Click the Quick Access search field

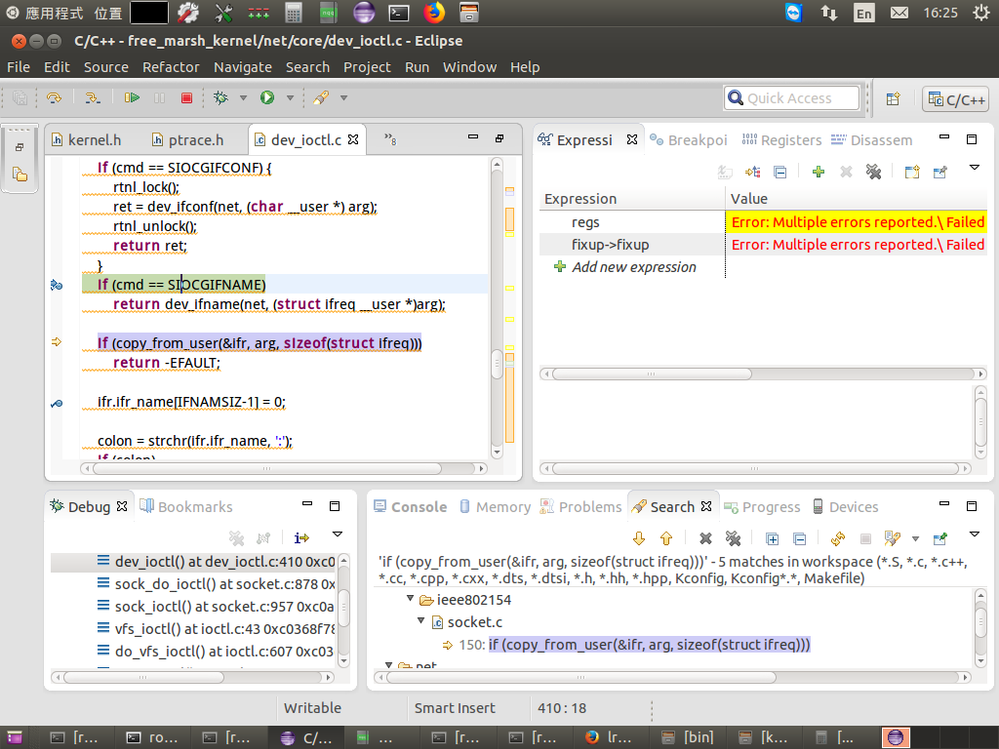click(x=792, y=98)
